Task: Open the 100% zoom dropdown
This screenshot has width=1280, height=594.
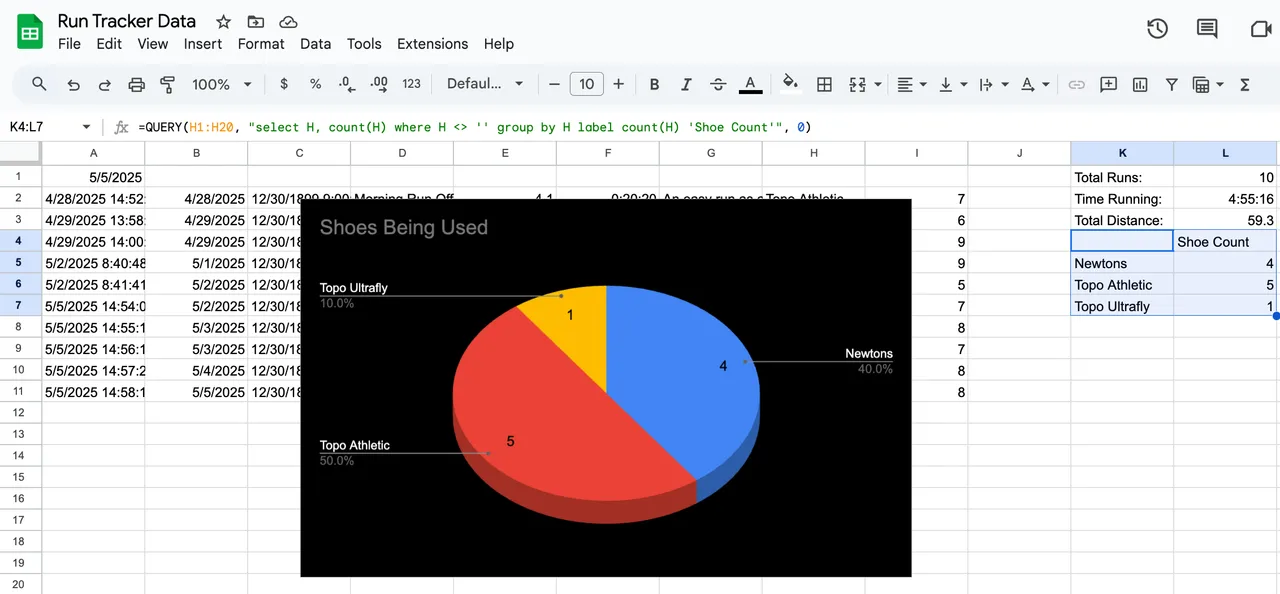Action: point(222,84)
